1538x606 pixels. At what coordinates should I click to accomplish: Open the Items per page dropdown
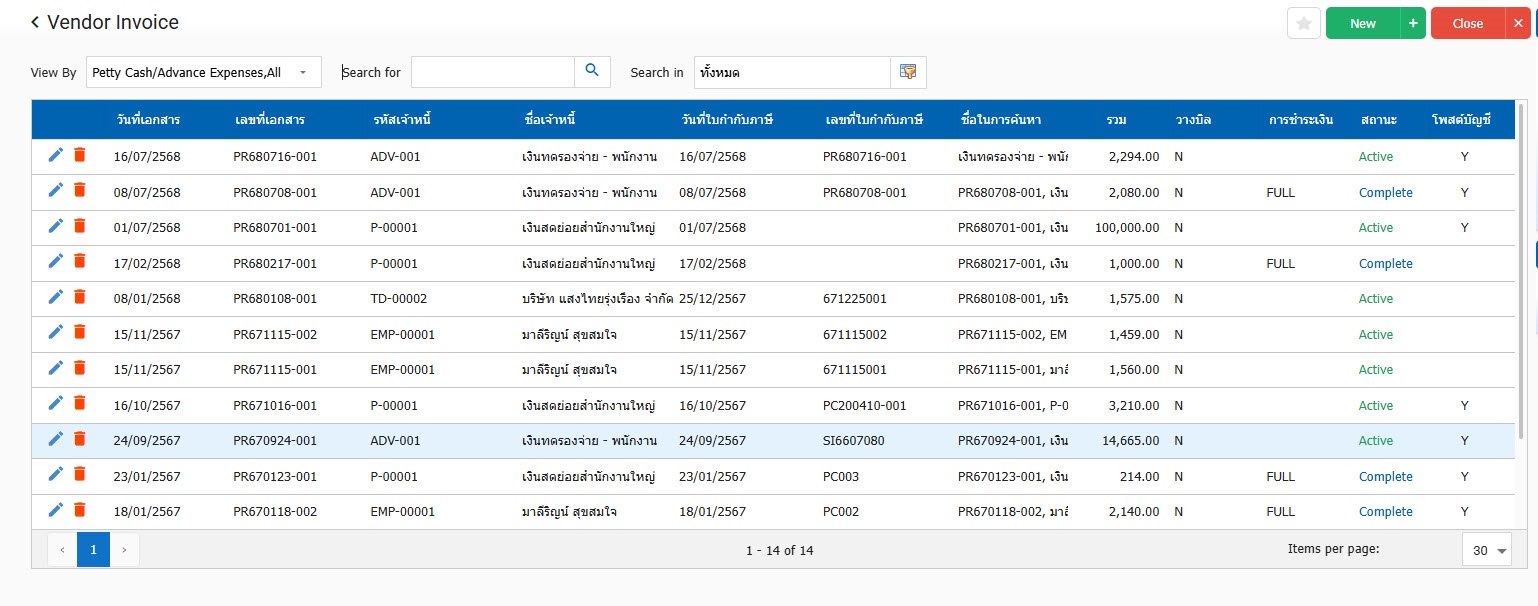1487,550
